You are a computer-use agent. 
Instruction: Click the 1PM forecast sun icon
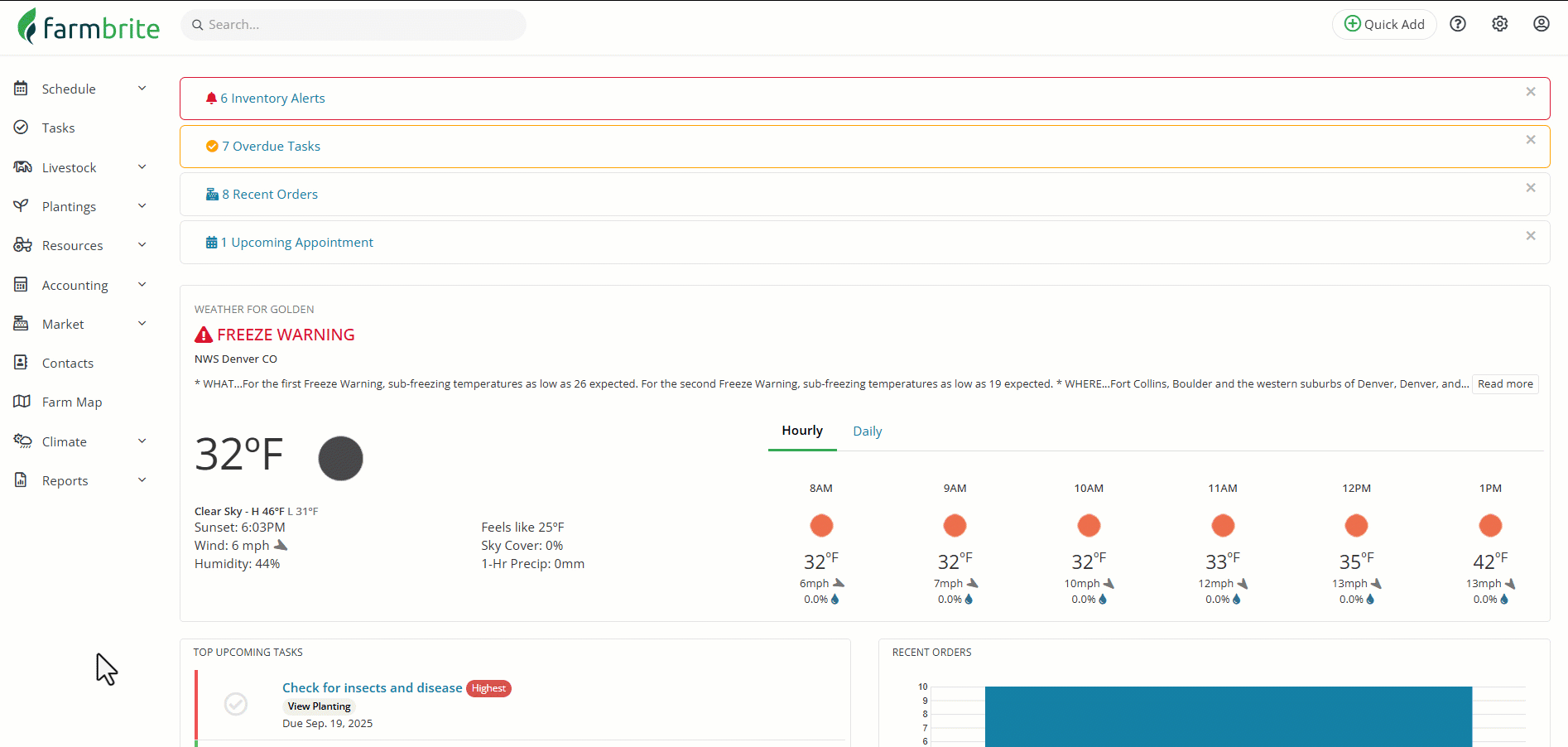click(1490, 525)
